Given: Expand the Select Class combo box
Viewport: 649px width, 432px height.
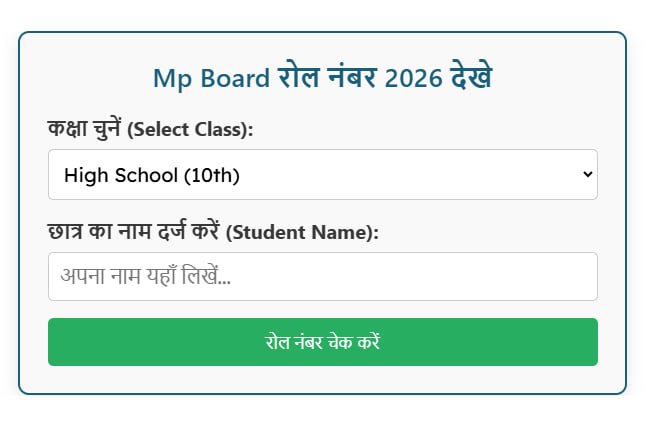Looking at the screenshot, I should click(x=322, y=175).
